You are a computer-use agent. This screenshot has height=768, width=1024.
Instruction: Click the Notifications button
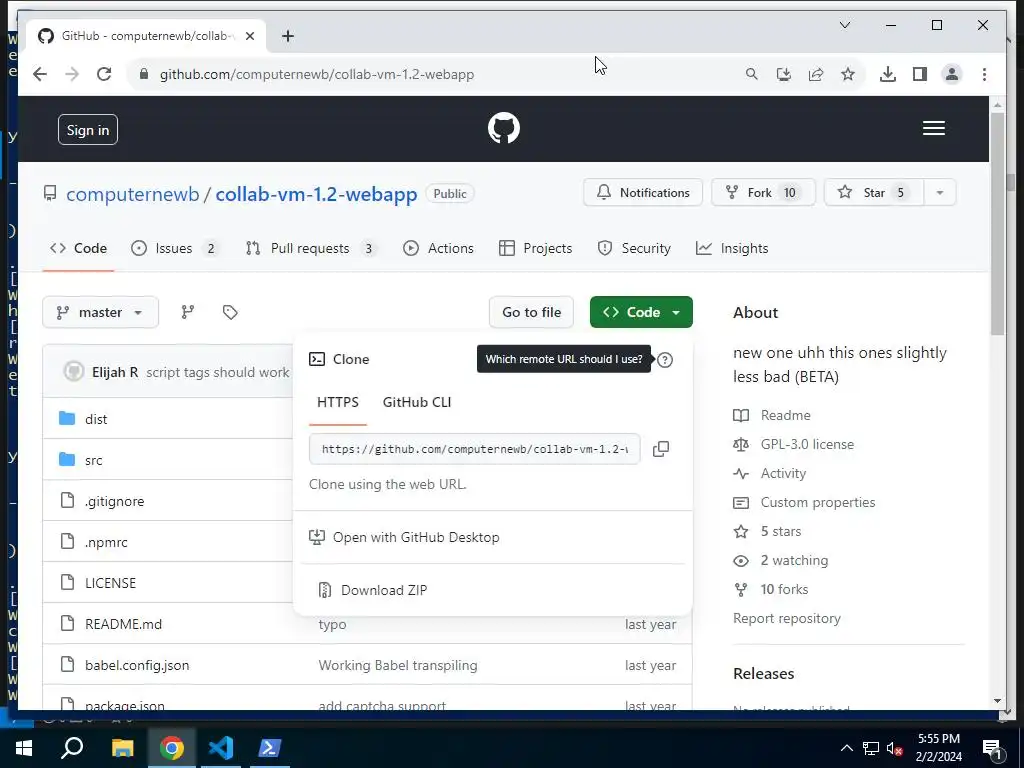tap(643, 193)
